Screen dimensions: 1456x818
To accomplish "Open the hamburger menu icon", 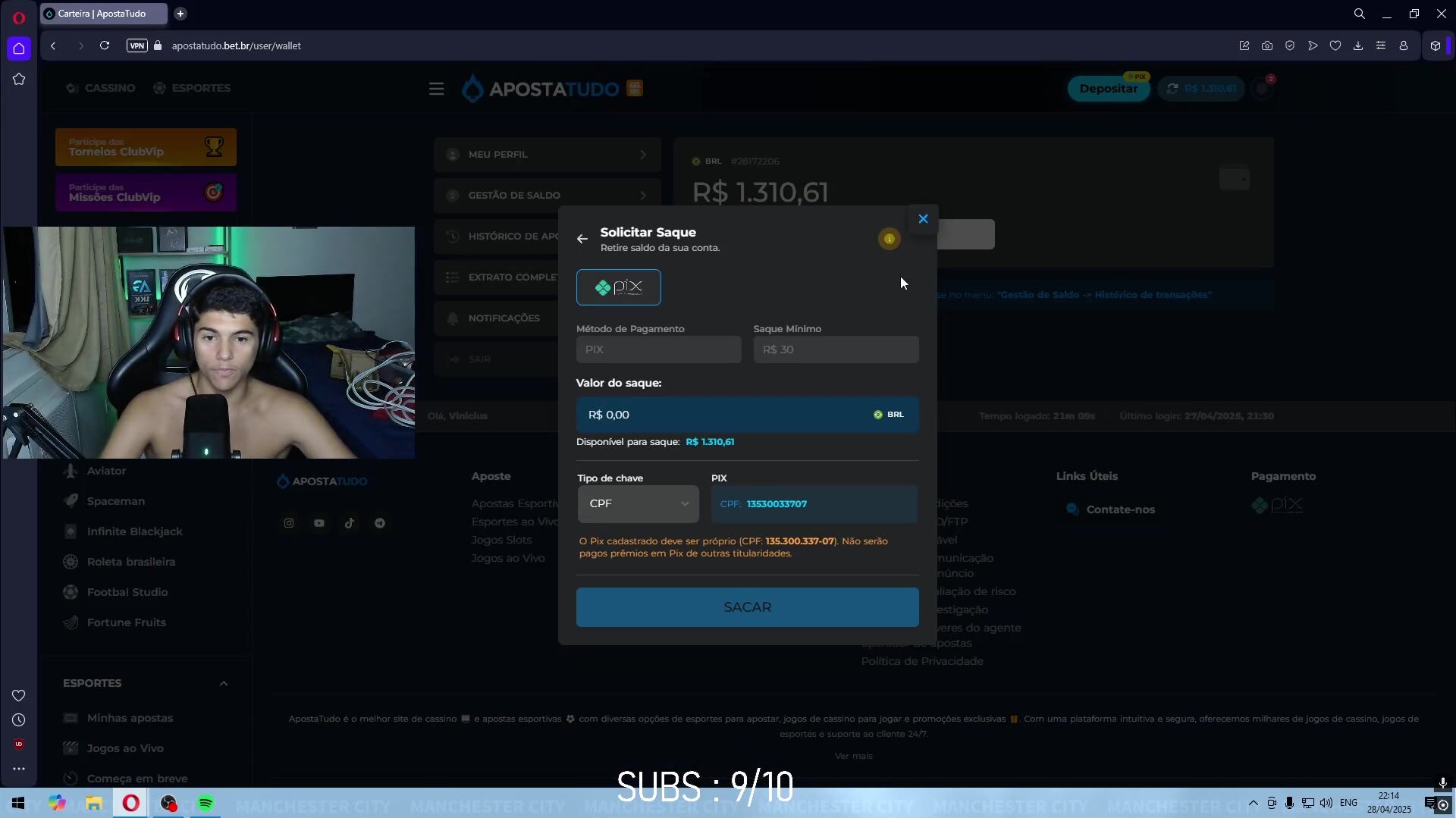I will [x=436, y=89].
